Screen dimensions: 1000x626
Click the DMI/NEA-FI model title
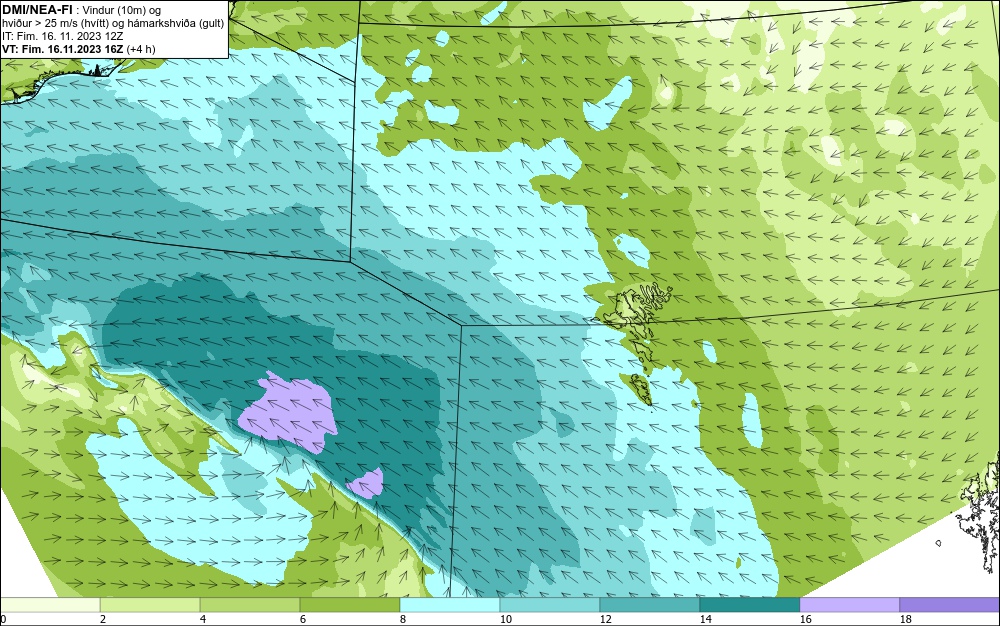(x=37, y=11)
